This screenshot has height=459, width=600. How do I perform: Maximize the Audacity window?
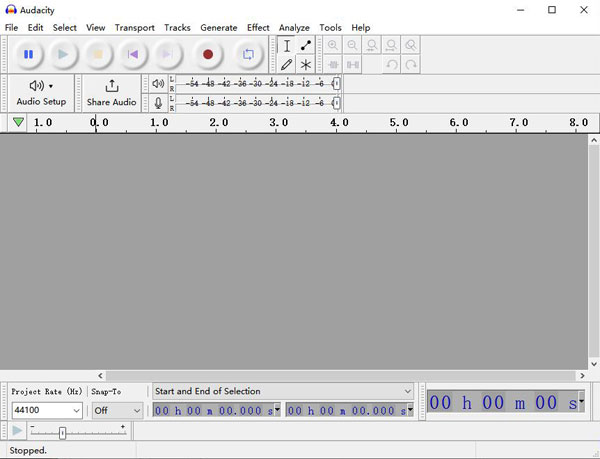pos(552,10)
